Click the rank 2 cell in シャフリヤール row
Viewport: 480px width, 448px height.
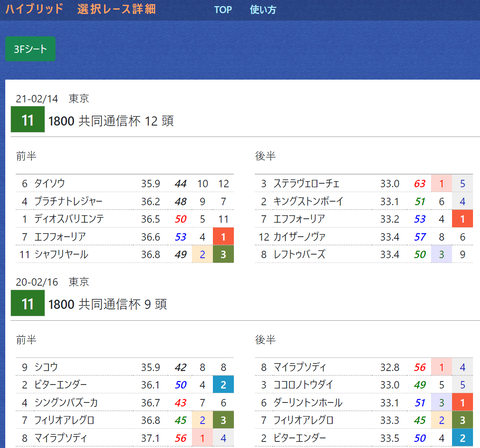(x=202, y=254)
